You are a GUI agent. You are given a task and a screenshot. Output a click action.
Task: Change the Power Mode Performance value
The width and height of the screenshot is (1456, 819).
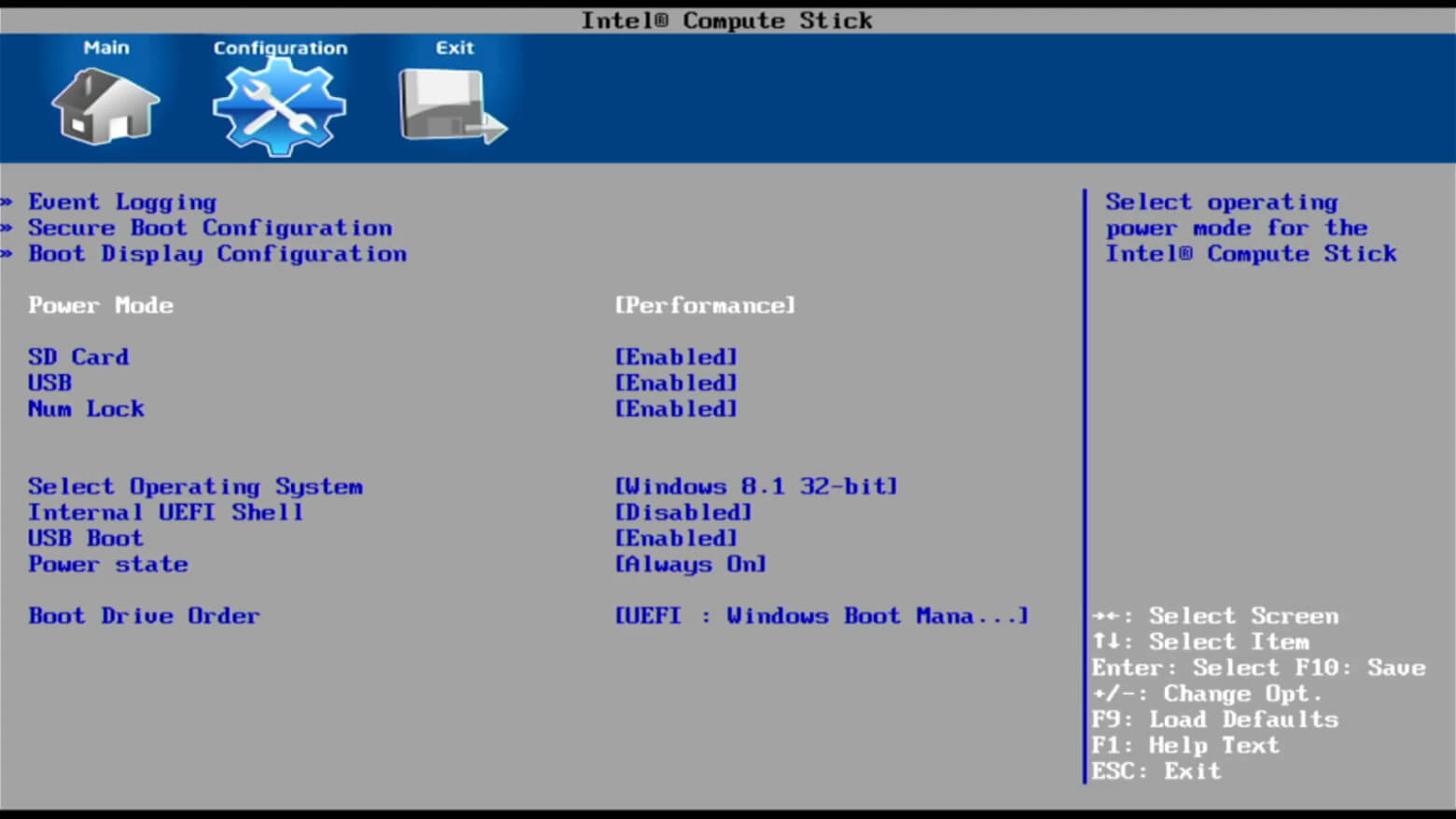click(705, 305)
